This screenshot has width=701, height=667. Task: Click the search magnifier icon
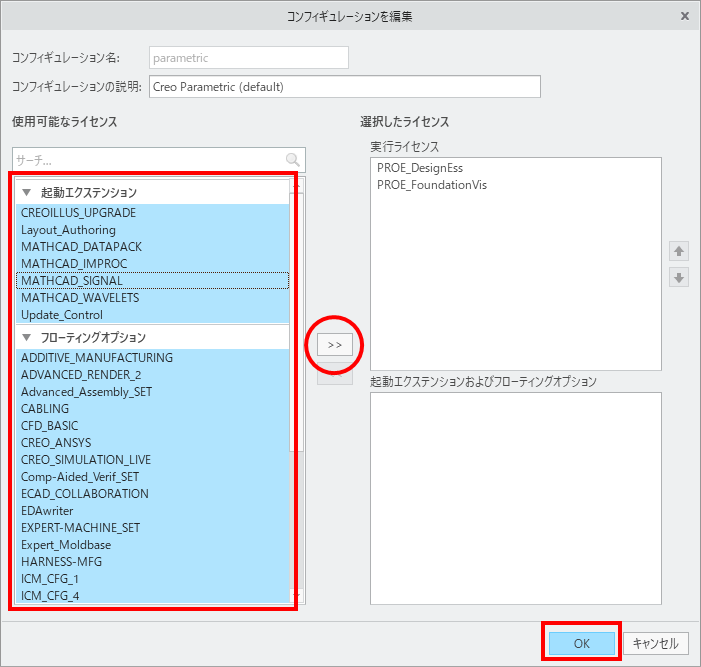292,160
